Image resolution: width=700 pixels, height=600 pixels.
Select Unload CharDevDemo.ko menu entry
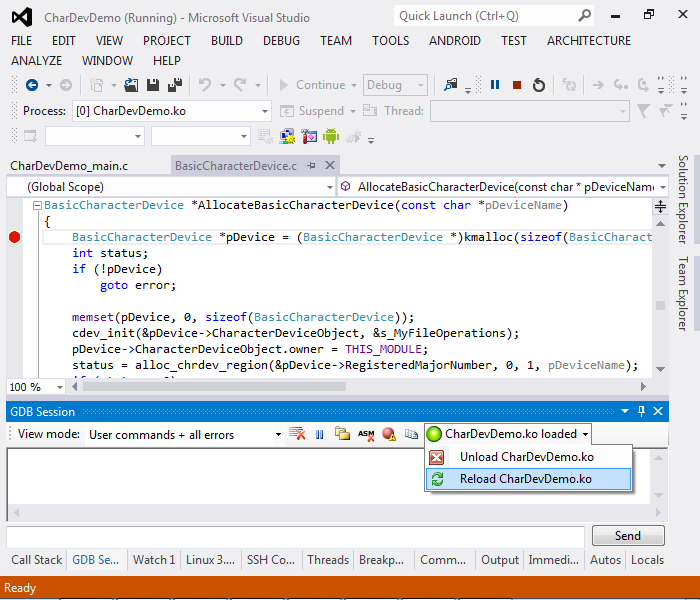(x=529, y=457)
